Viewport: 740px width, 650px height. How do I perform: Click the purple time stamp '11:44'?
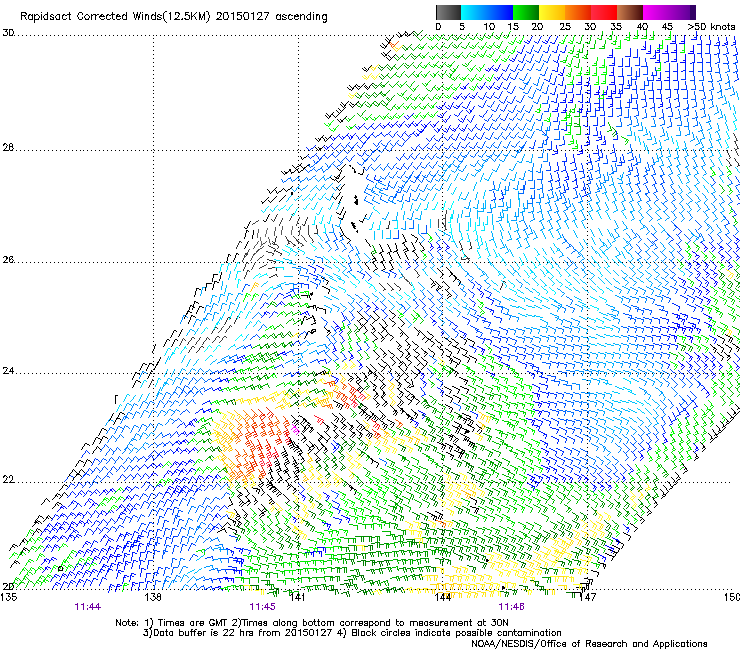coord(88,607)
